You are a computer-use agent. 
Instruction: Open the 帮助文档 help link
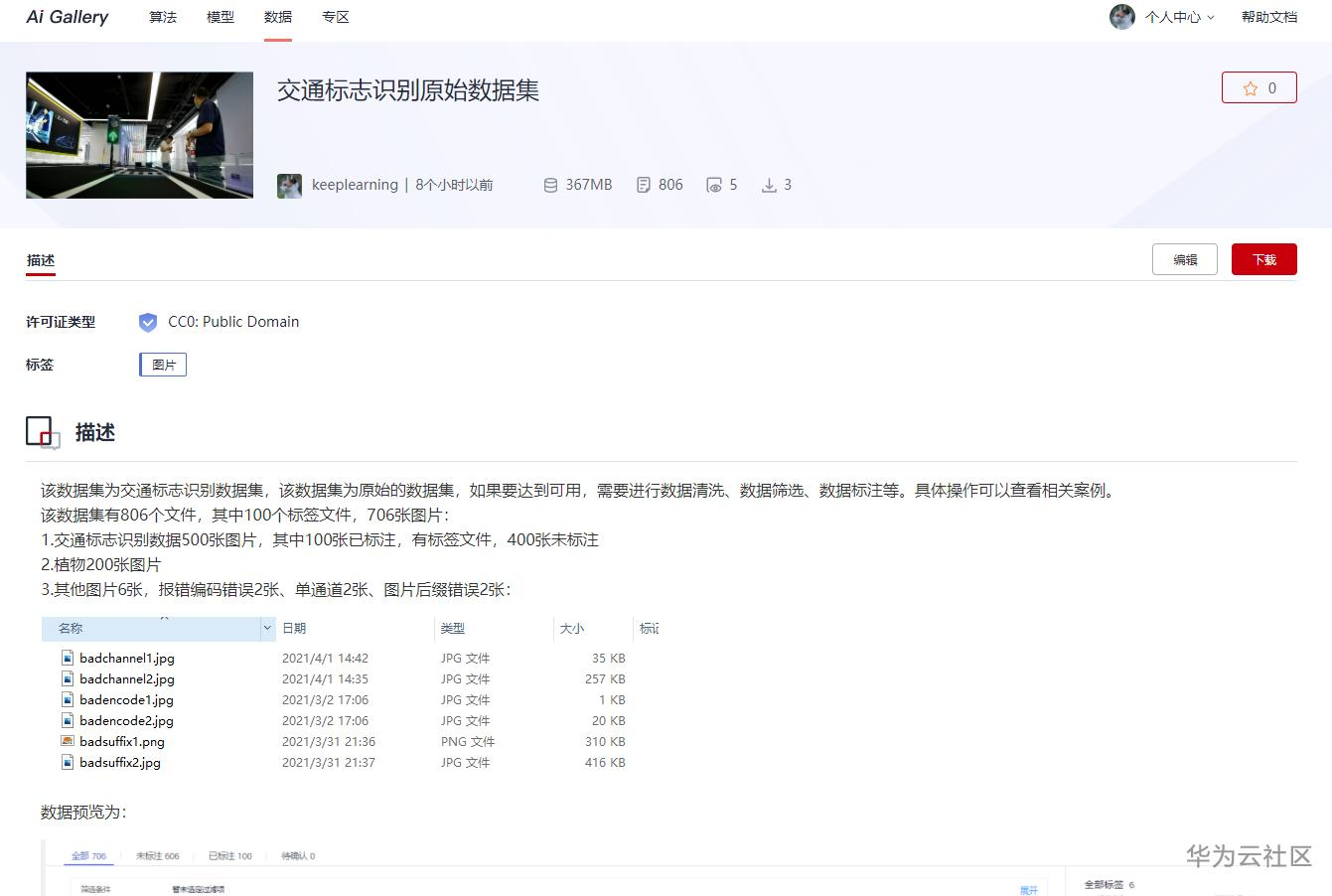click(x=1269, y=17)
